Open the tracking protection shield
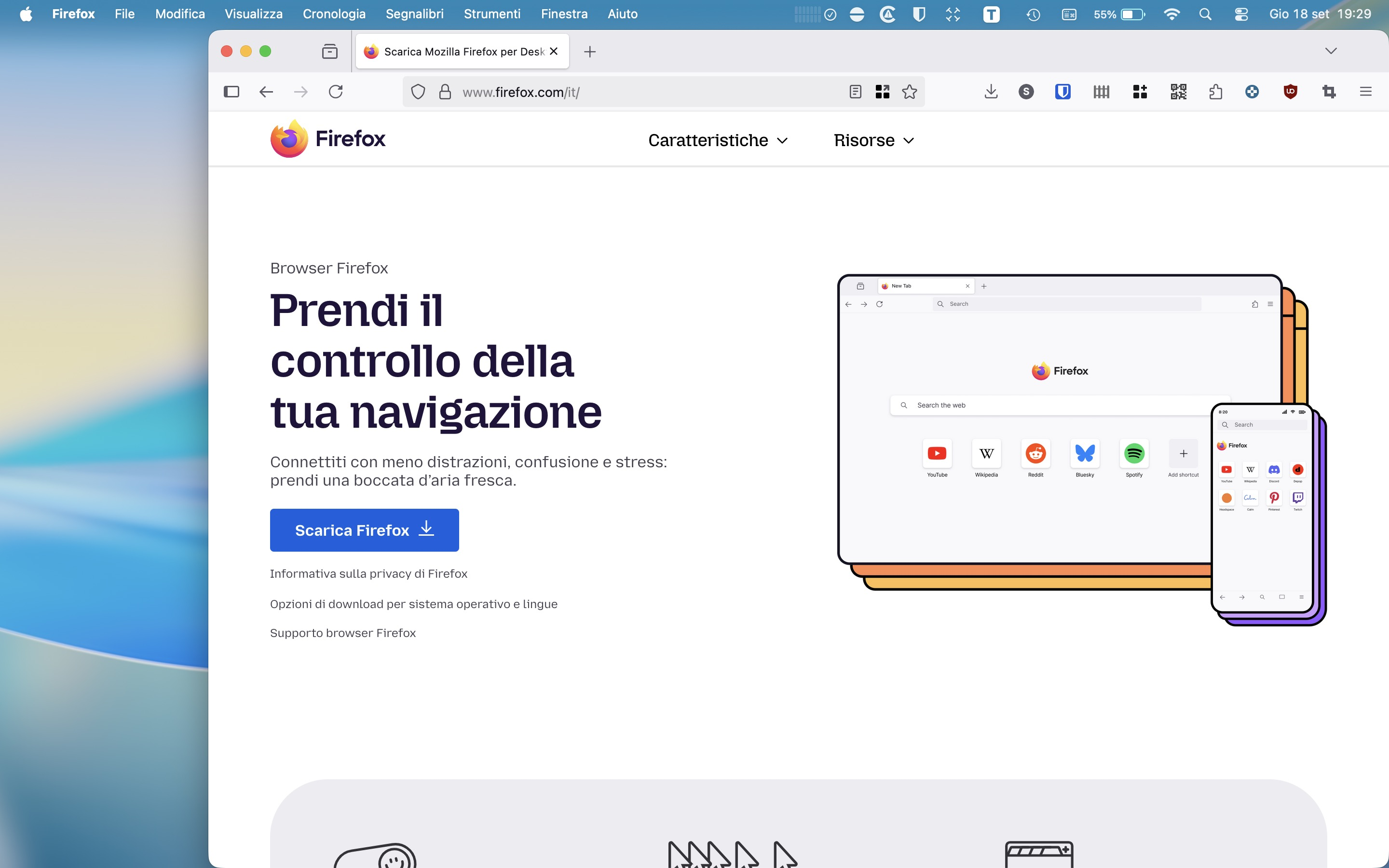The image size is (1389, 868). (x=418, y=92)
